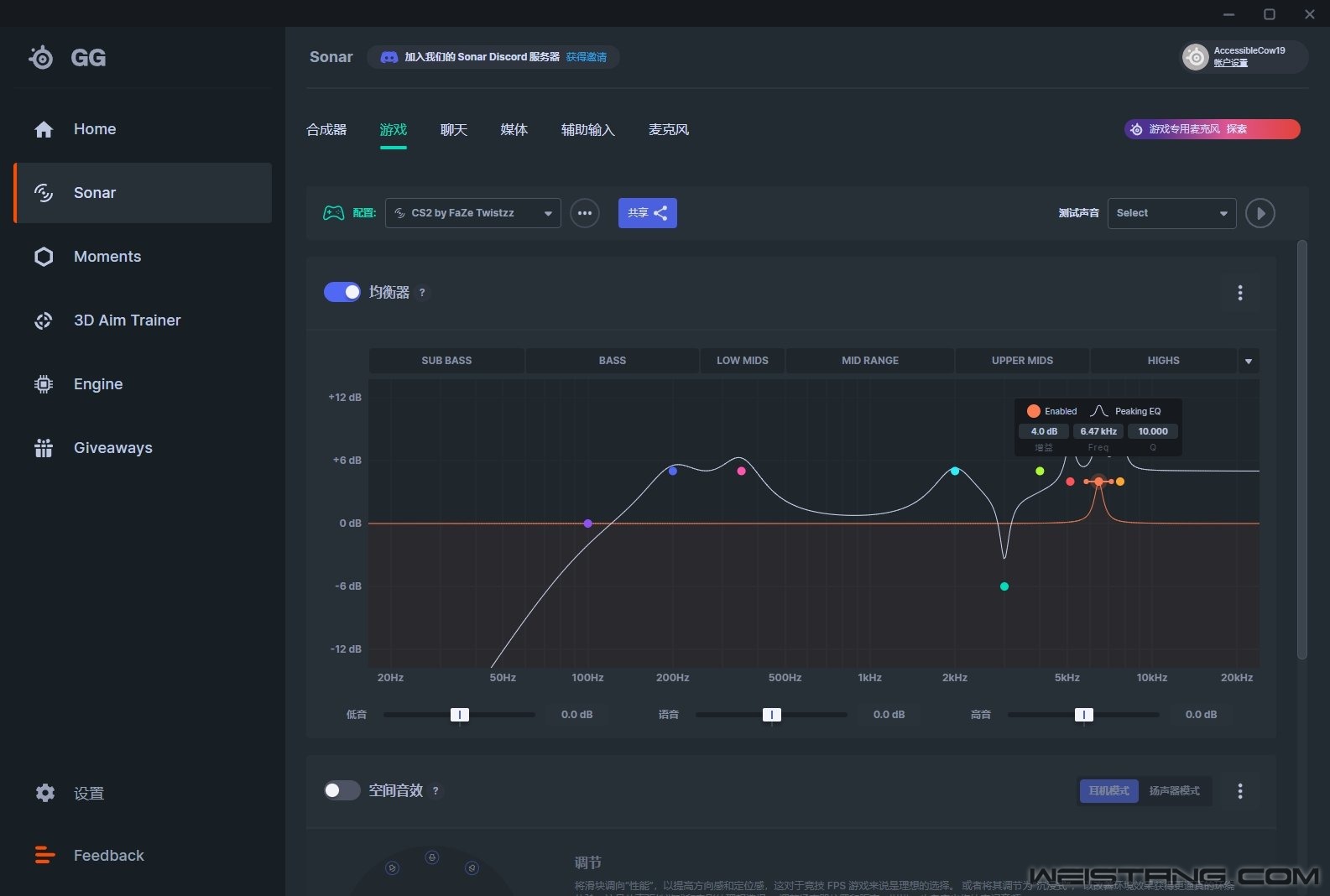The width and height of the screenshot is (1330, 896).
Task: Click the 高音 0.0 dB value
Action: pos(1201,715)
